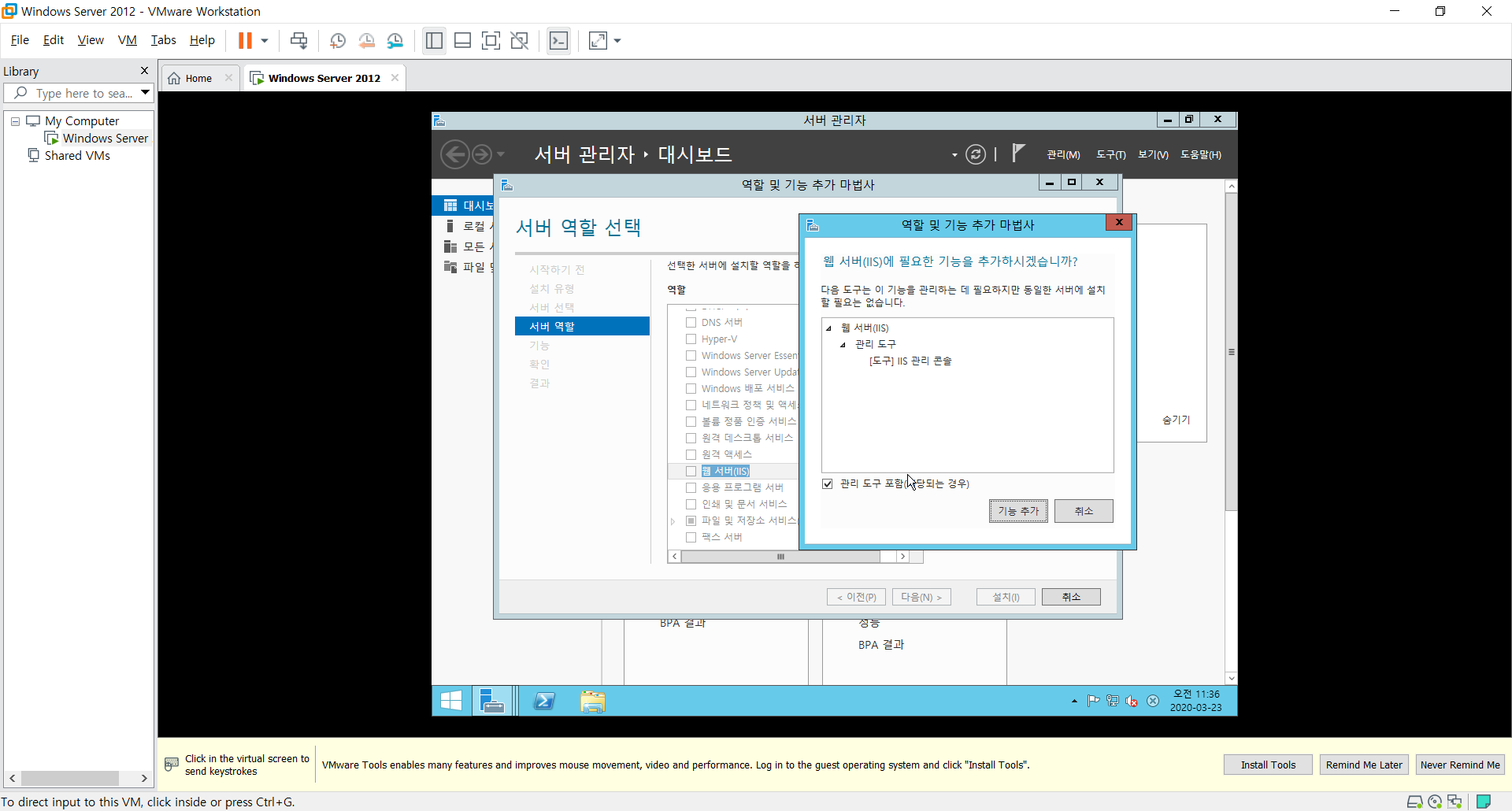Collapse 웹 서버(IIS) tree node in dialog
The height and width of the screenshot is (811, 1512).
(x=829, y=328)
